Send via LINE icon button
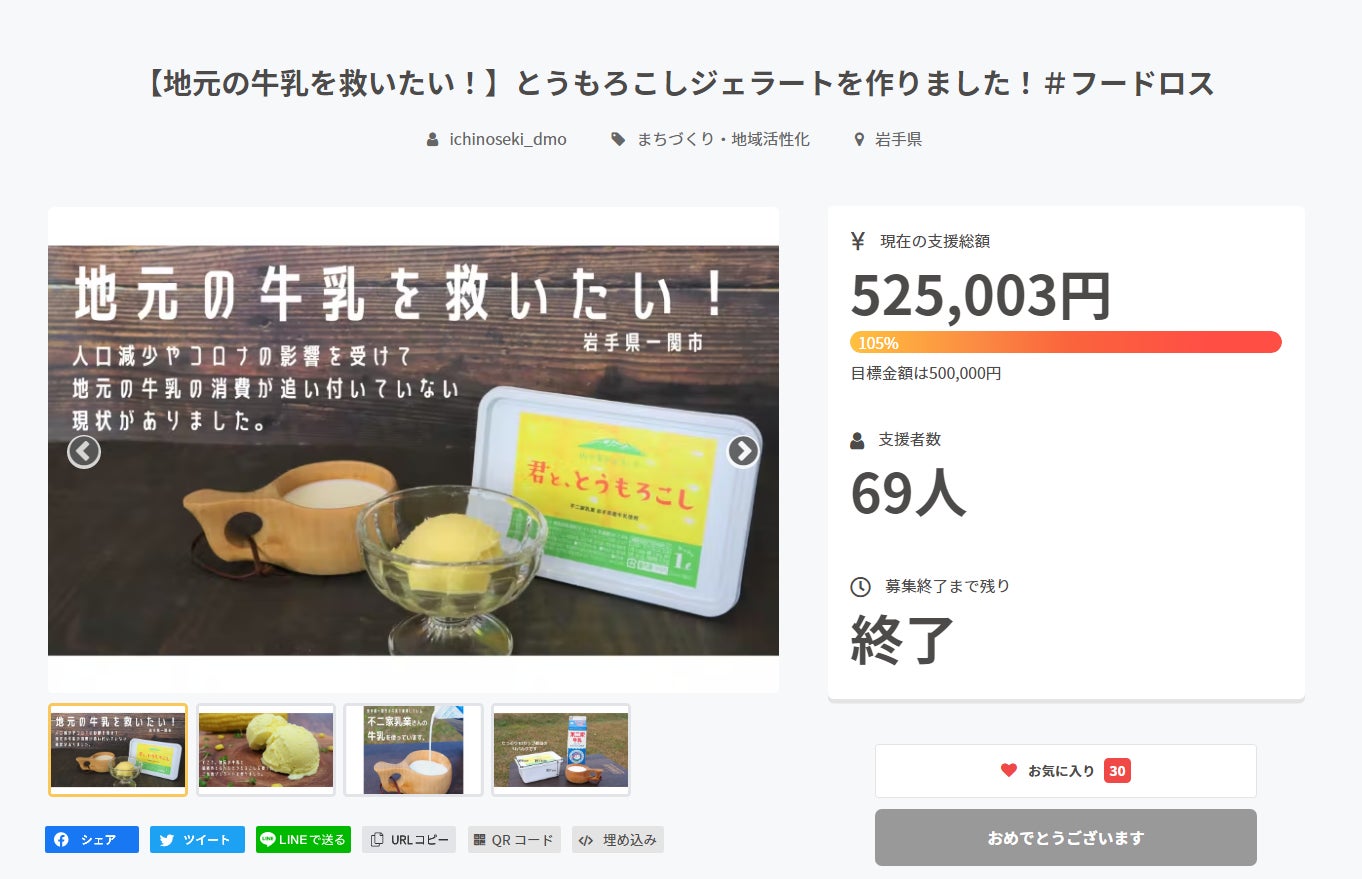This screenshot has width=1362, height=879. pyautogui.click(x=268, y=840)
